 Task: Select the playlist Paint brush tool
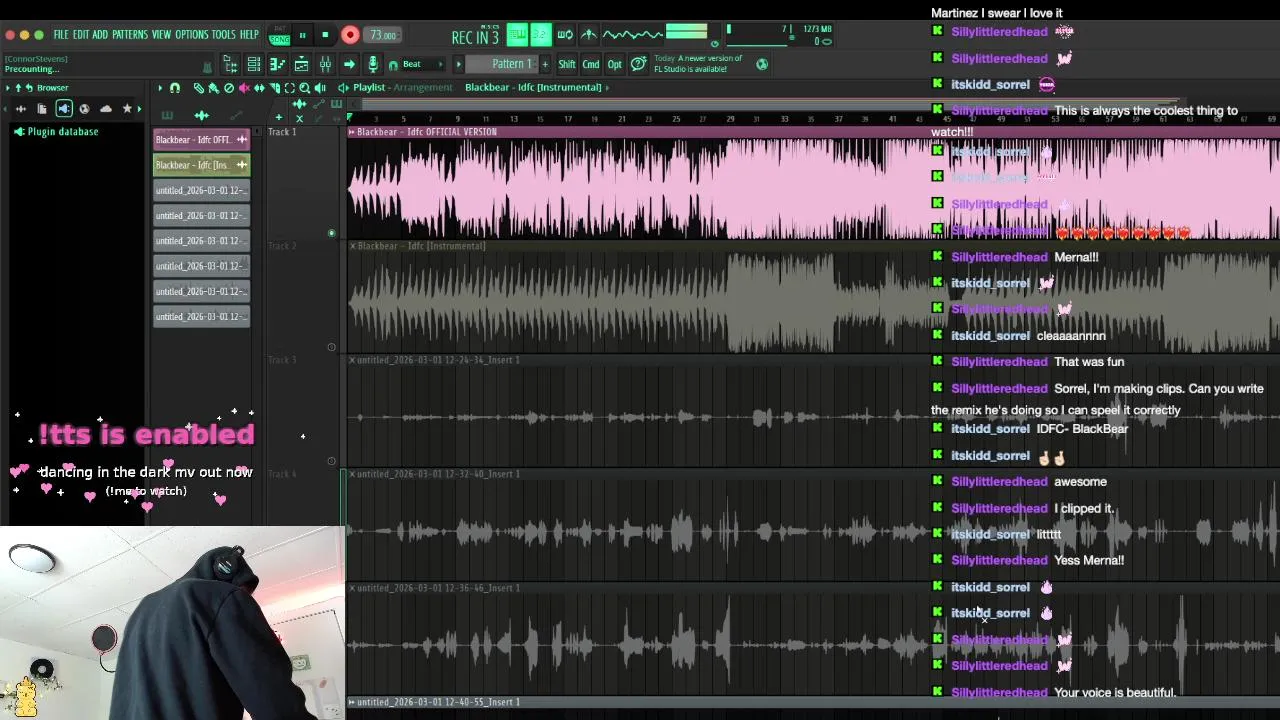click(213, 87)
